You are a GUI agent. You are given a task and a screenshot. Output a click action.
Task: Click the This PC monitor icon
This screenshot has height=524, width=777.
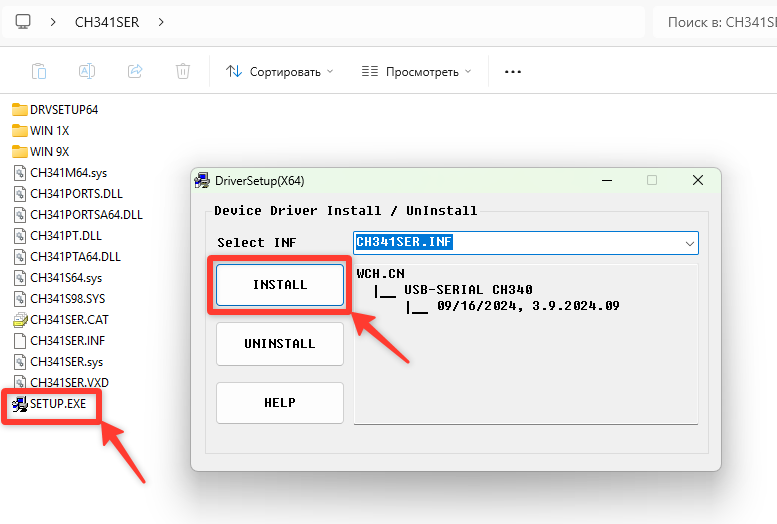tap(24, 21)
